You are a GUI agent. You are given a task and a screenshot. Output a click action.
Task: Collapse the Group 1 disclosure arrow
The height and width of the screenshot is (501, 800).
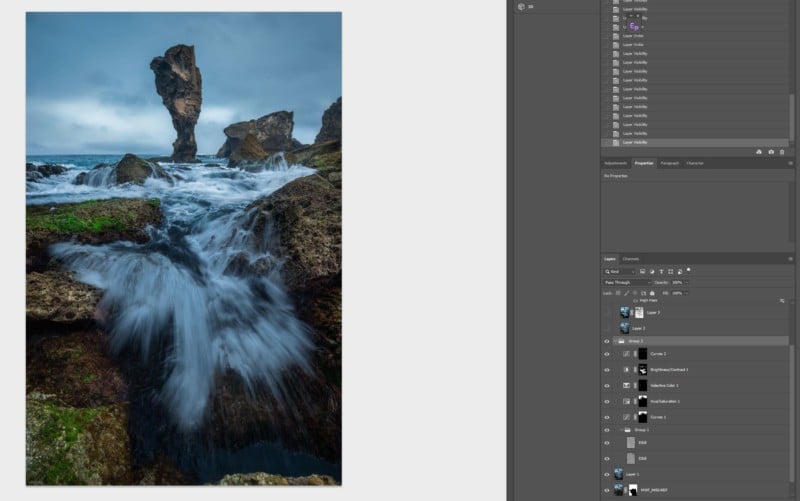(x=621, y=430)
